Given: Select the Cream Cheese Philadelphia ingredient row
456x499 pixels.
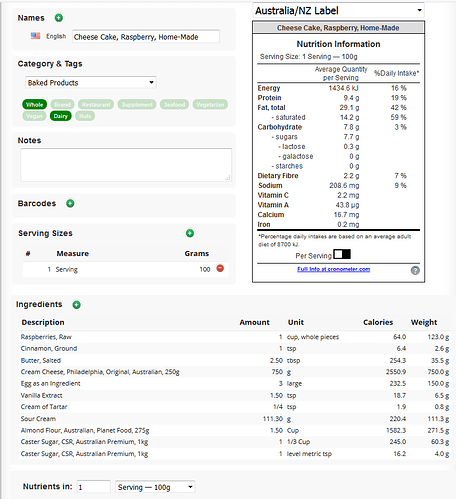Looking at the screenshot, I should tap(235, 372).
